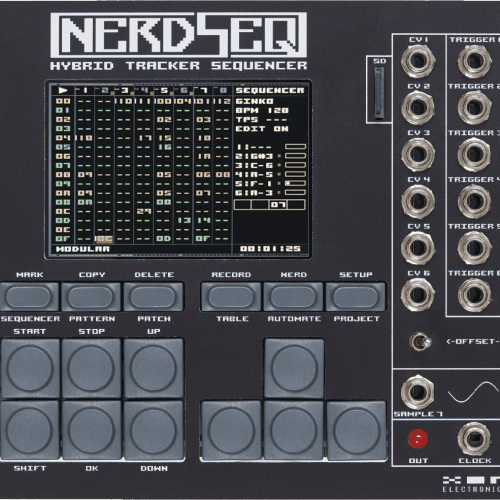
Task: Click the BPM 128 value
Action: (x=262, y=110)
